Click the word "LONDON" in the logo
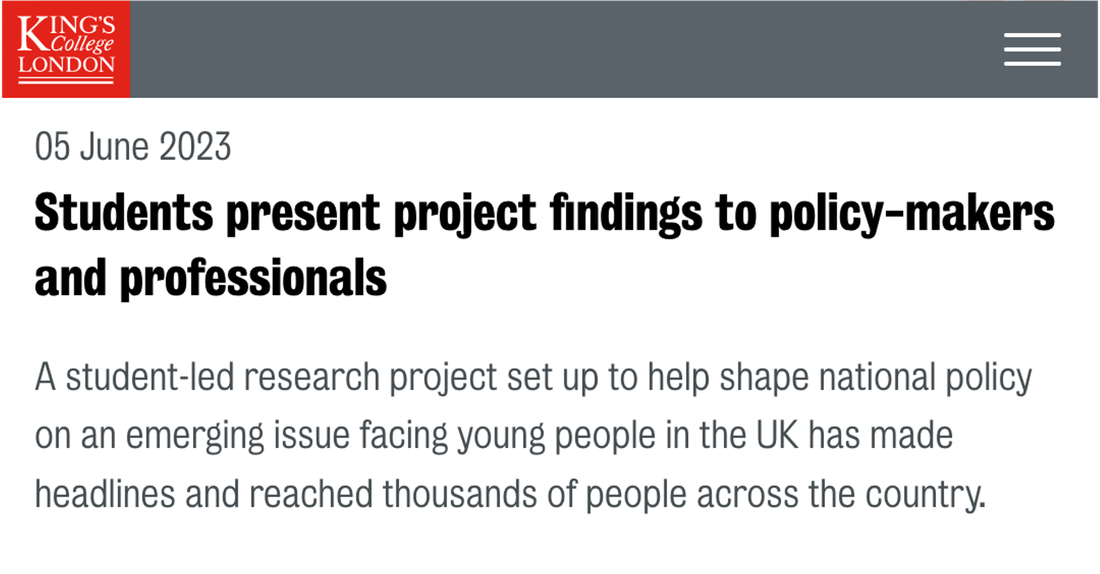 click(66, 66)
